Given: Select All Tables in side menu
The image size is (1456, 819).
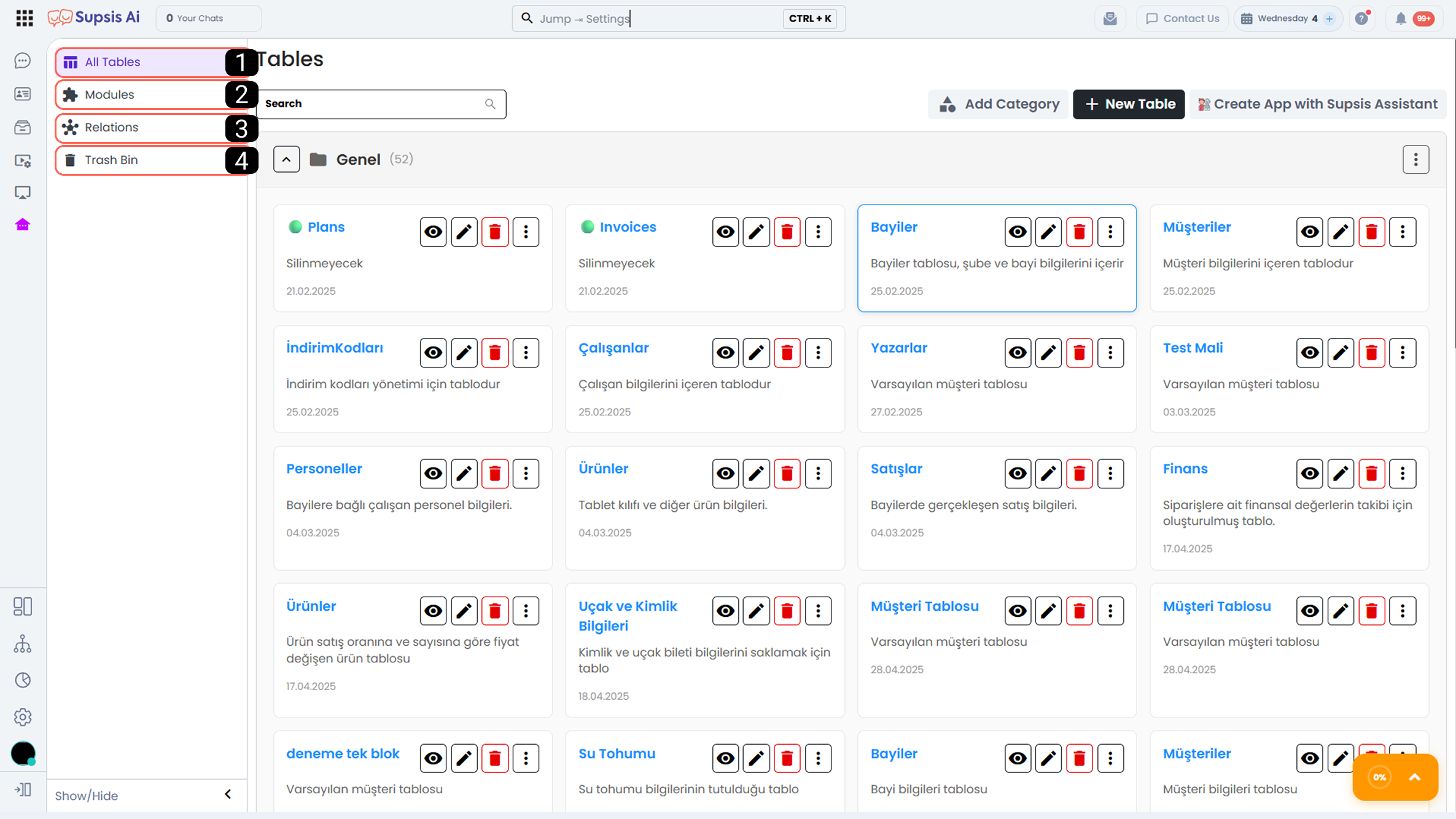Looking at the screenshot, I should coord(152,62).
